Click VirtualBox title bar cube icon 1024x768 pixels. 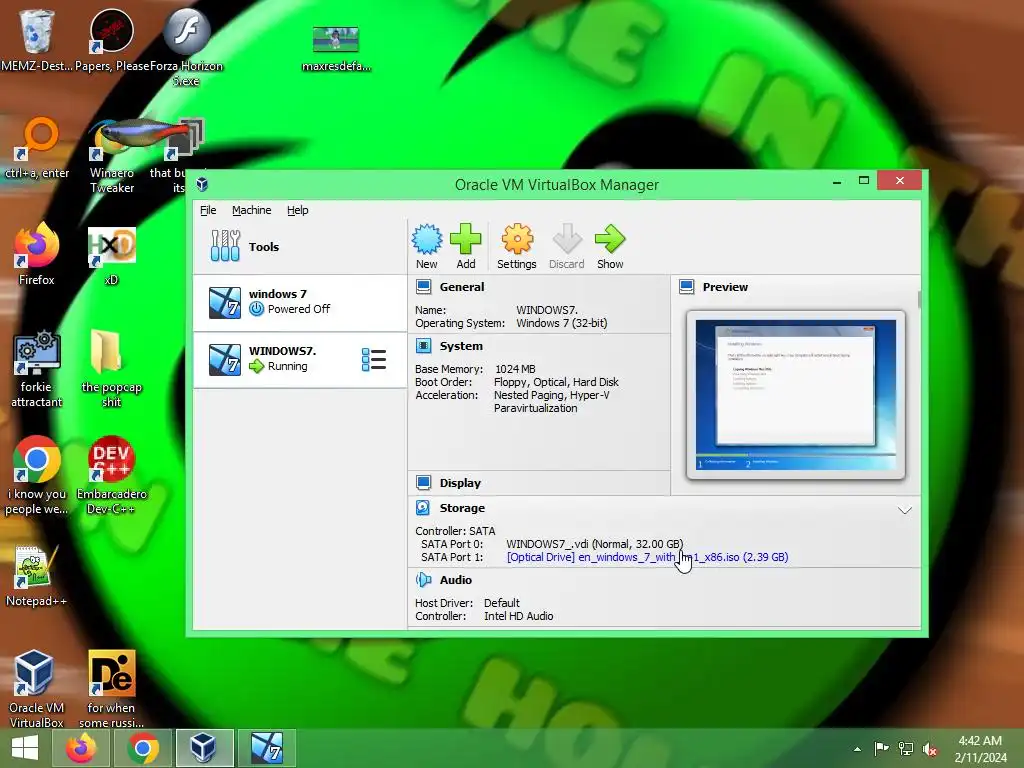202,184
